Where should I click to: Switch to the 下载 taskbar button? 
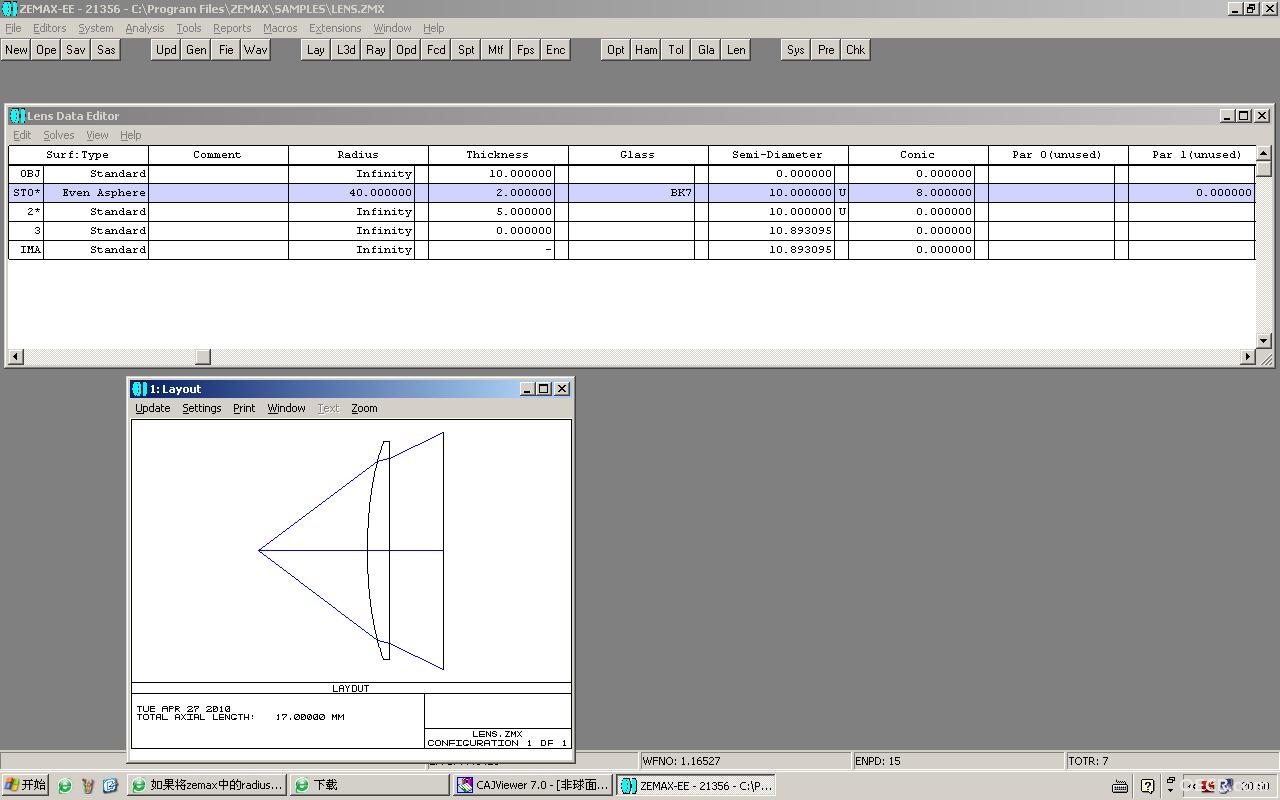click(x=370, y=785)
